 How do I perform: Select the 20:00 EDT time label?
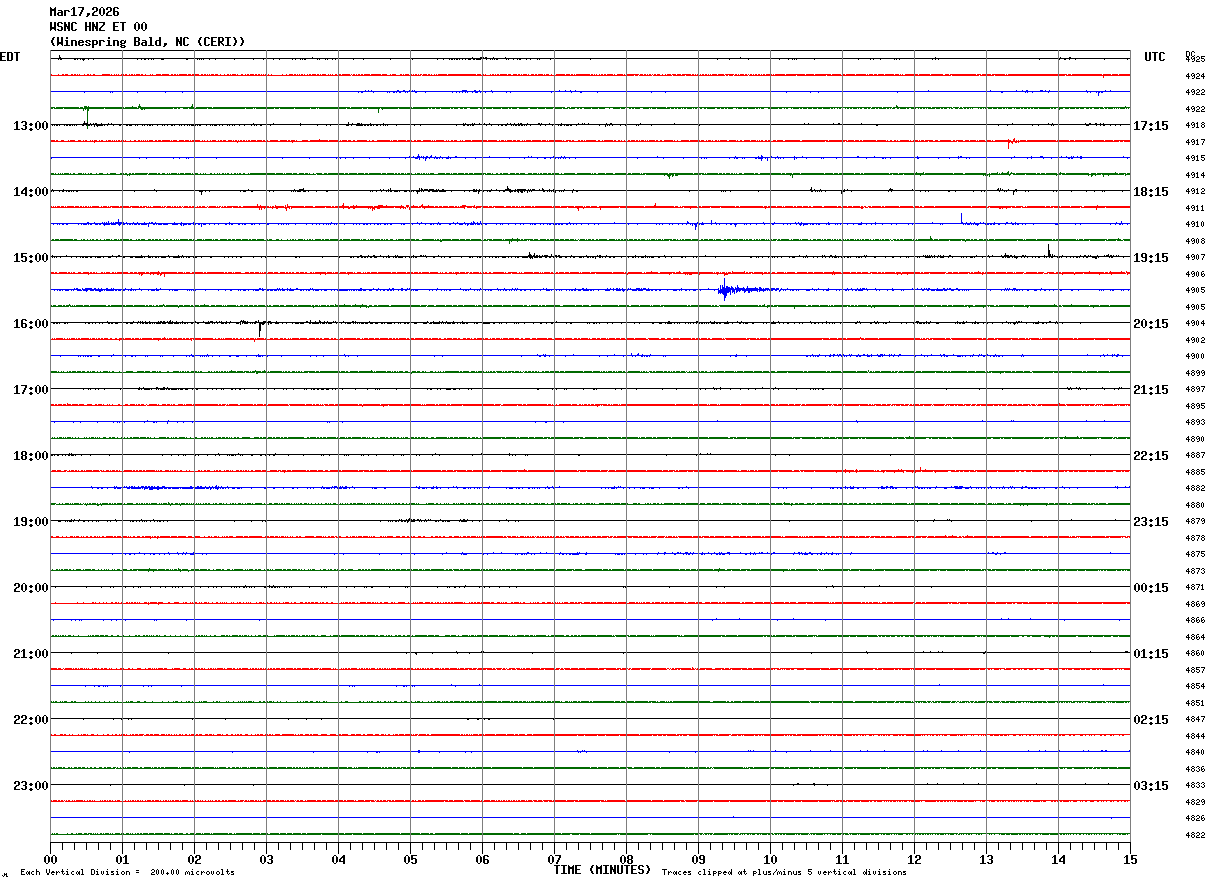pos(30,588)
